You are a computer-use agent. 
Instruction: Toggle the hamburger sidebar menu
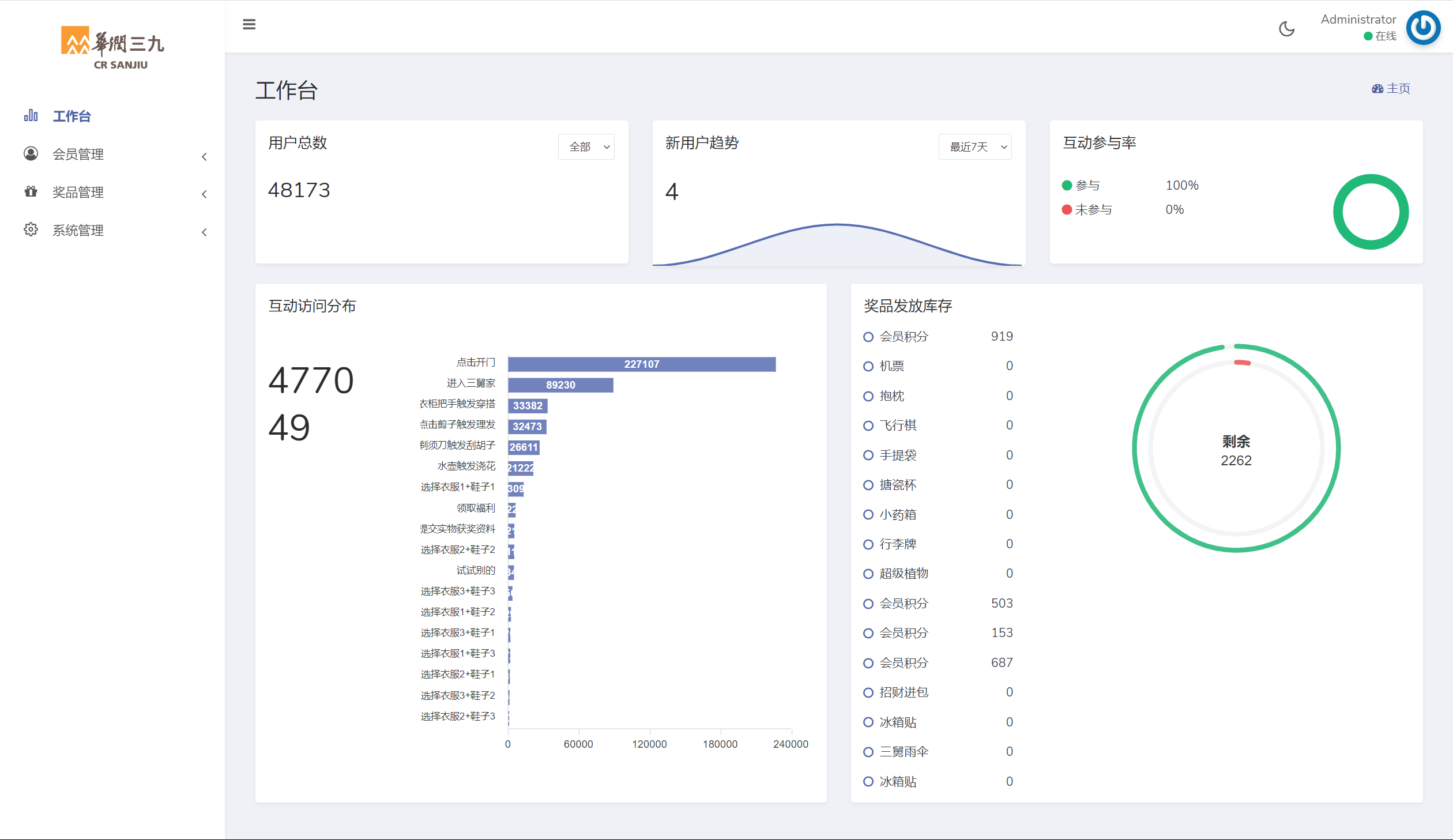(x=249, y=24)
